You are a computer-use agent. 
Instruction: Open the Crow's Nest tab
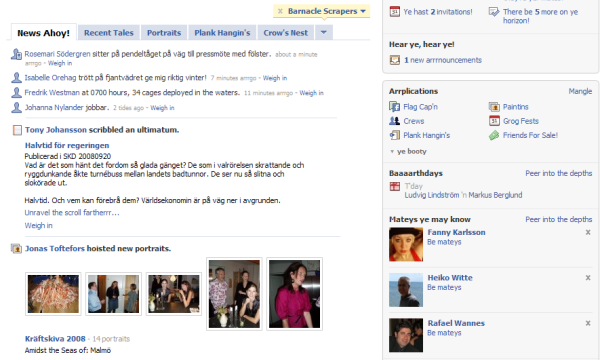click(285, 33)
